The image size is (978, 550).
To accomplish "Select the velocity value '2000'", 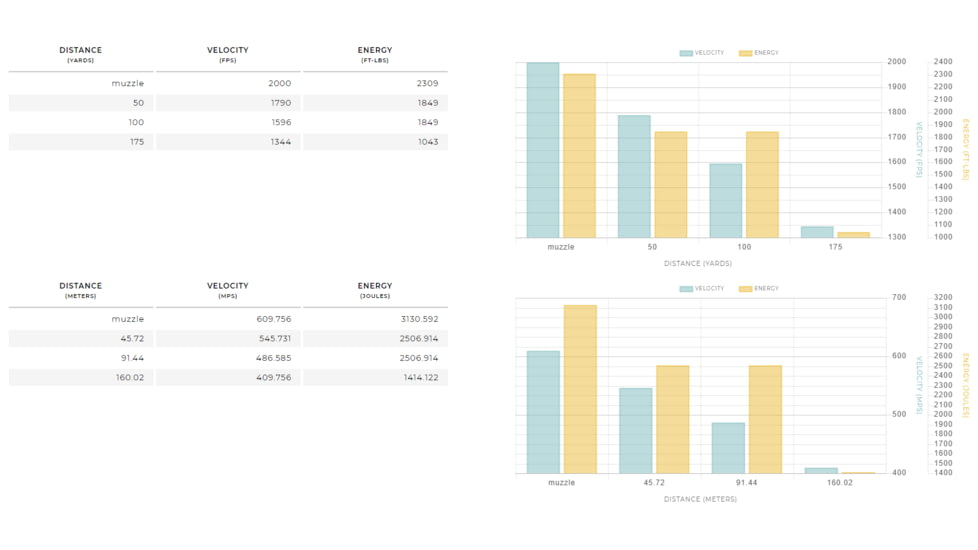I will coord(279,83).
